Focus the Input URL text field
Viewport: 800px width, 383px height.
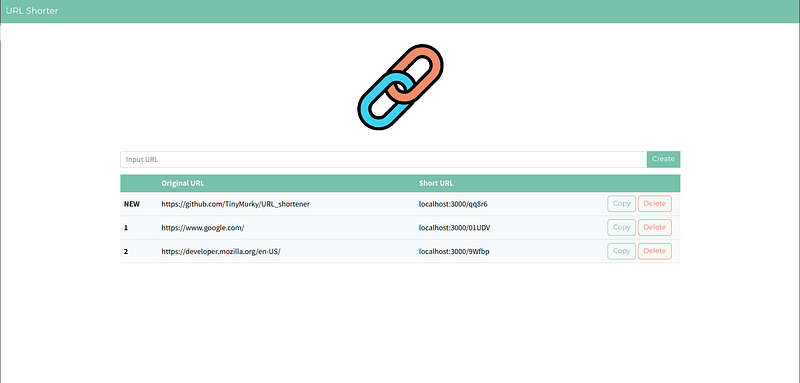(384, 159)
